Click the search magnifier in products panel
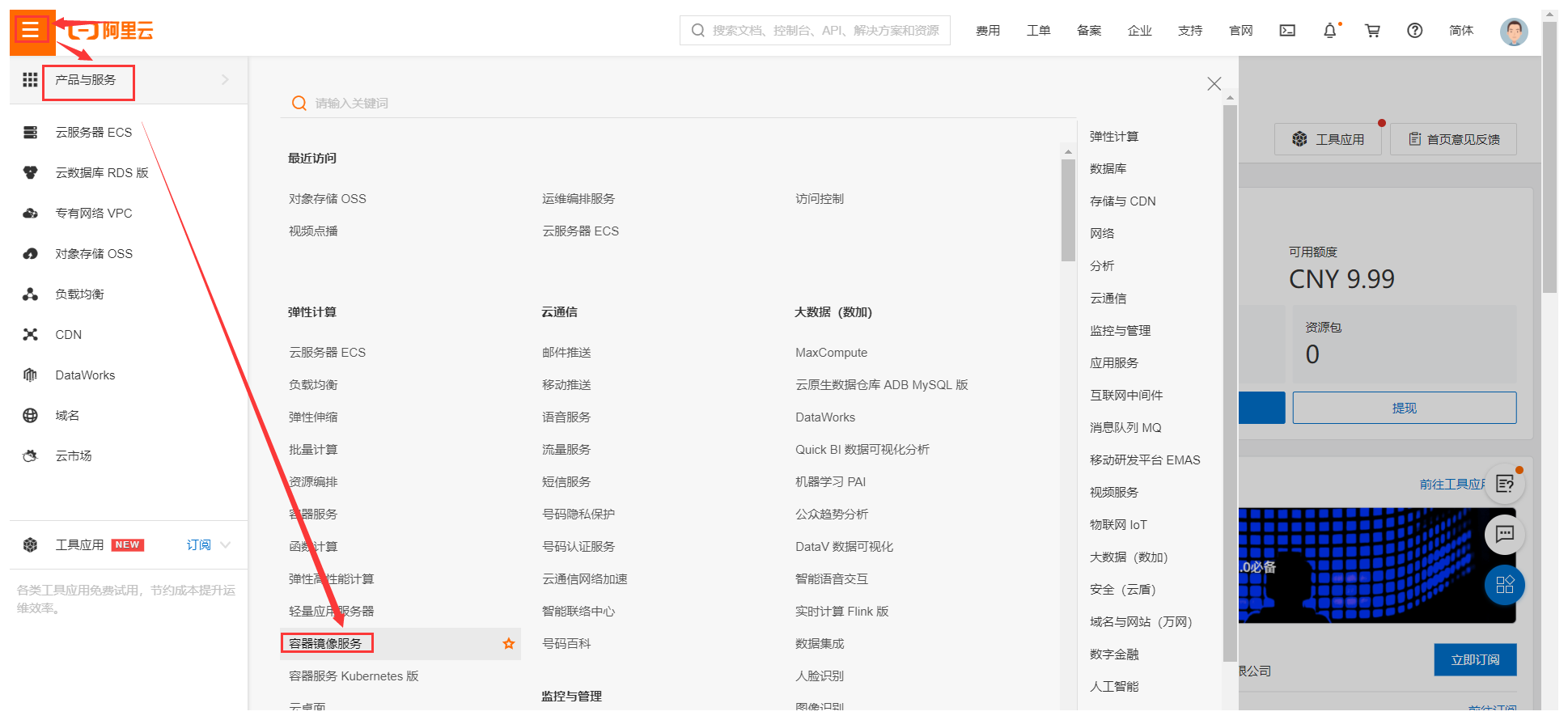The width and height of the screenshot is (1568, 720). point(299,103)
